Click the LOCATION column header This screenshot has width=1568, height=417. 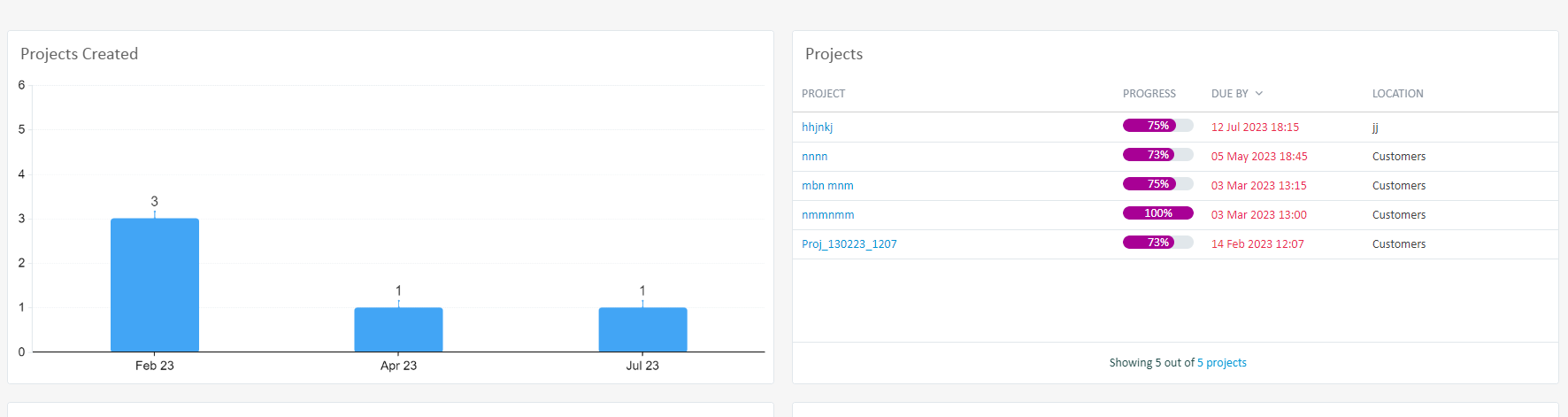coord(1397,93)
